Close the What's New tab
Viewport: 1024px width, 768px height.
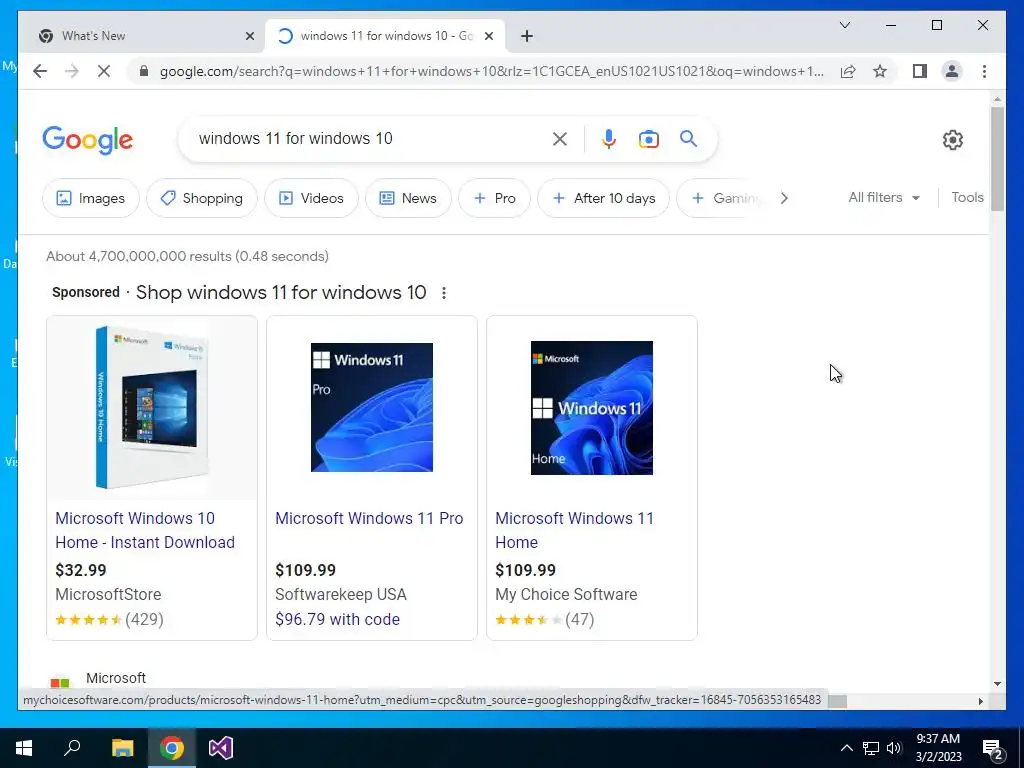click(249, 36)
